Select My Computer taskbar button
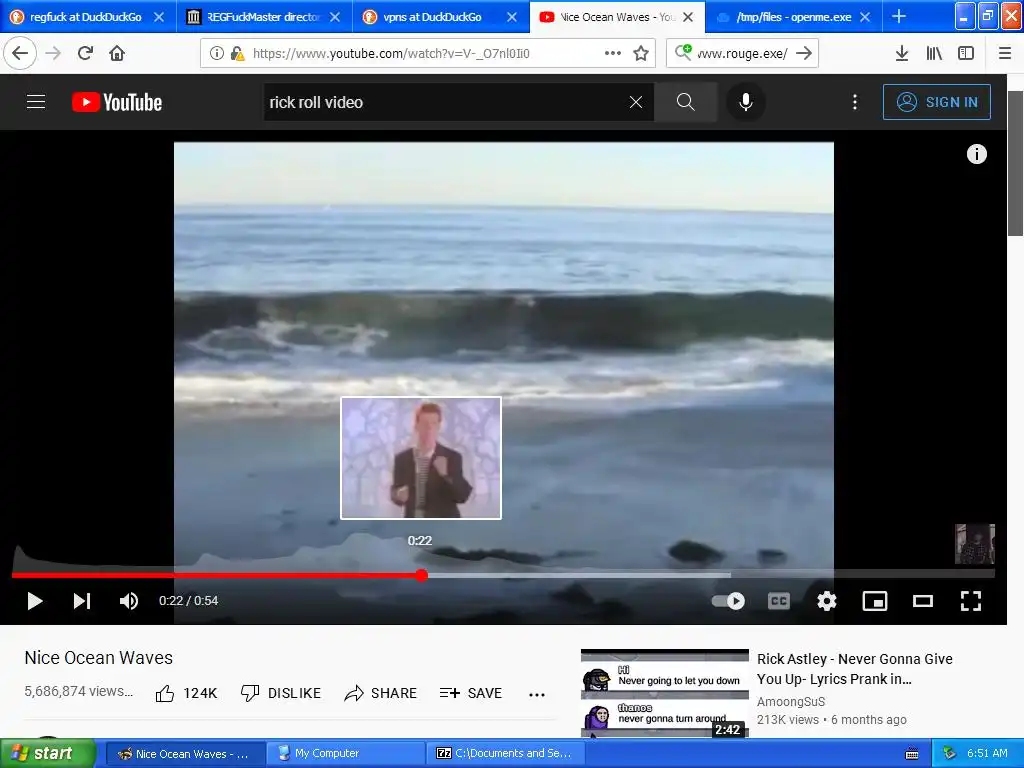 click(x=346, y=754)
